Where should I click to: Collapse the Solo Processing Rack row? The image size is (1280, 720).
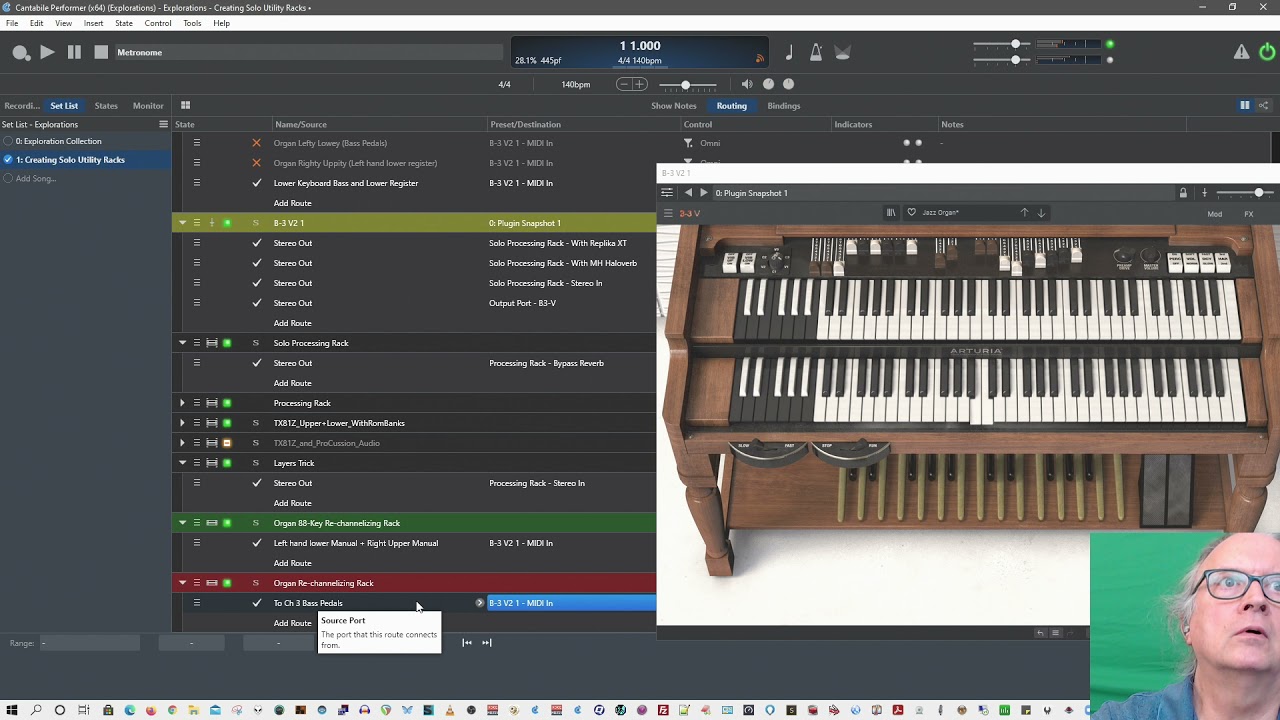[182, 343]
